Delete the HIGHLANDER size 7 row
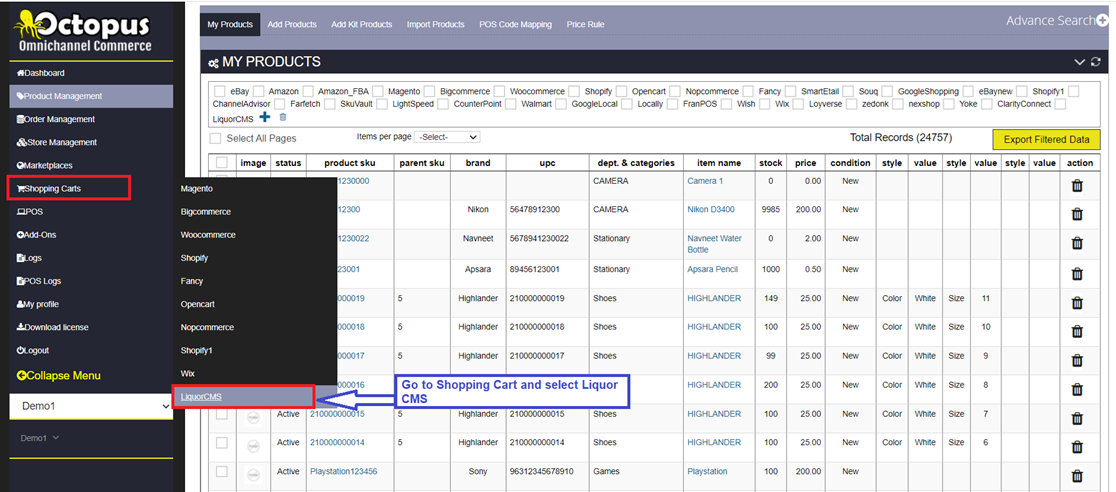Viewport: 1116px width, 492px height. pyautogui.click(x=1077, y=418)
